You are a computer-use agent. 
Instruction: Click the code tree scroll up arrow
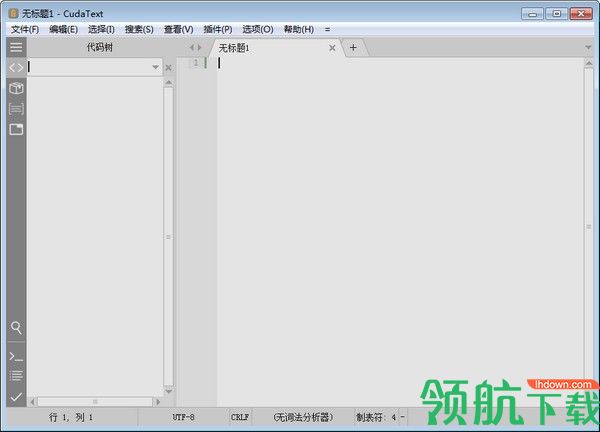click(168, 83)
